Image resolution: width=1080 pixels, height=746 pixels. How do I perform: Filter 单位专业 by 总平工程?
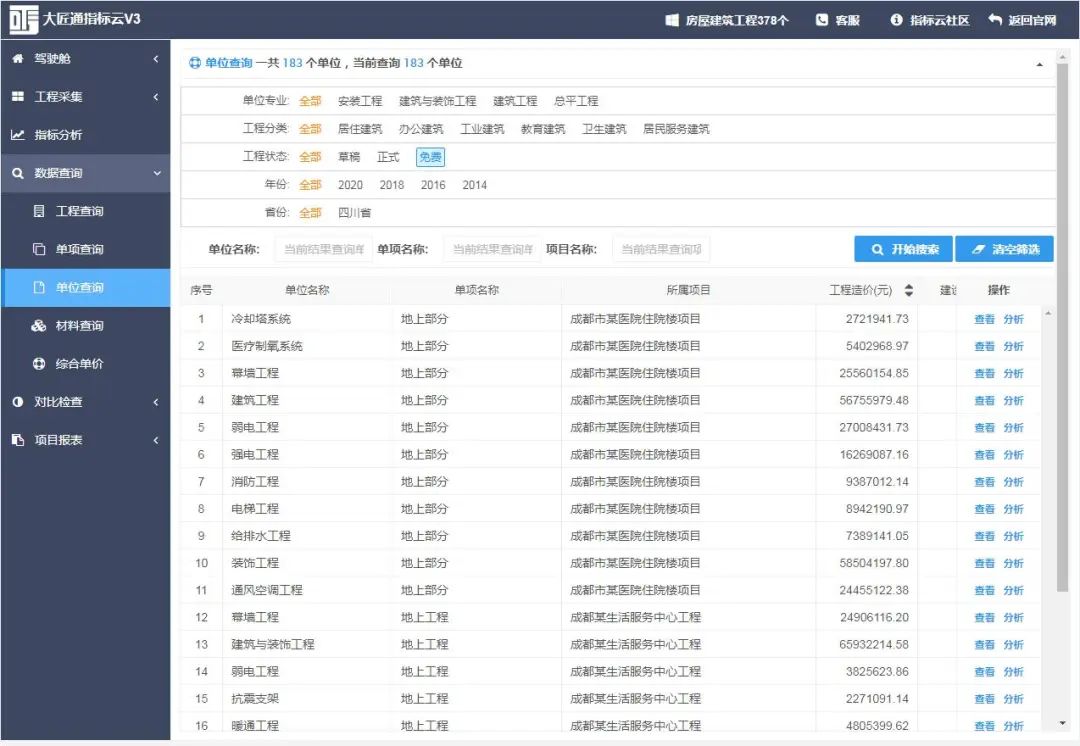coord(576,101)
